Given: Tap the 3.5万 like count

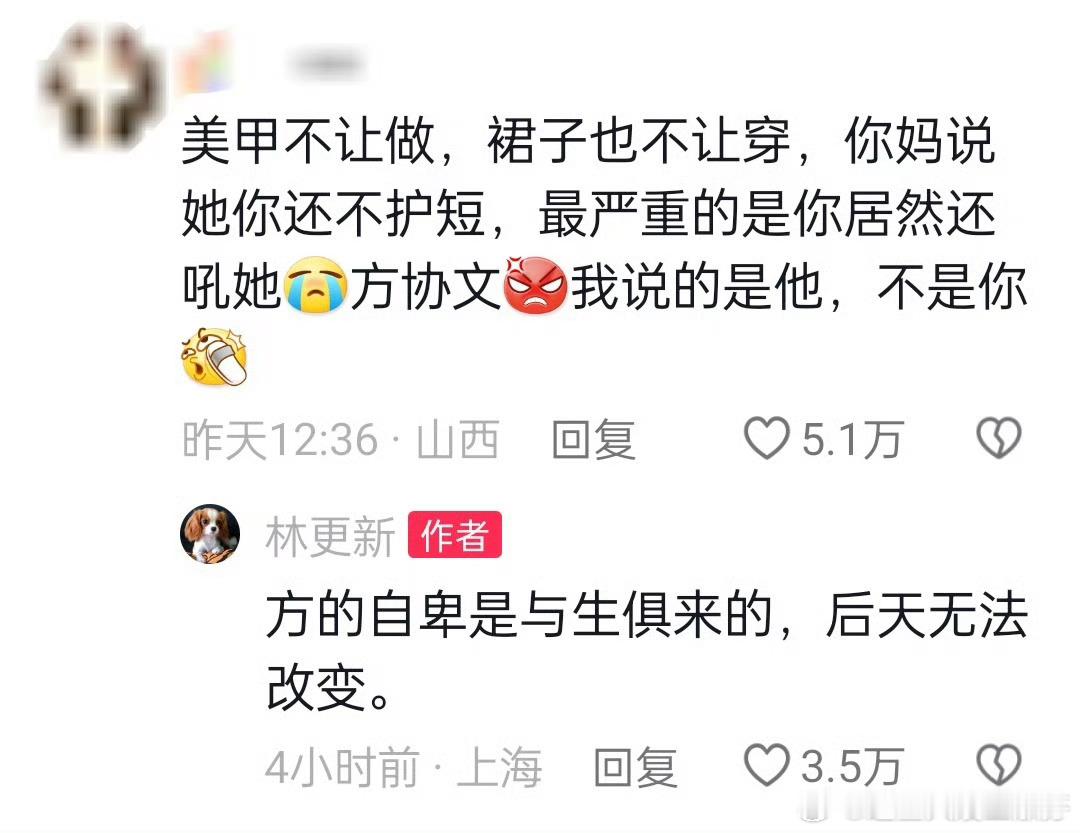Looking at the screenshot, I should (852, 766).
